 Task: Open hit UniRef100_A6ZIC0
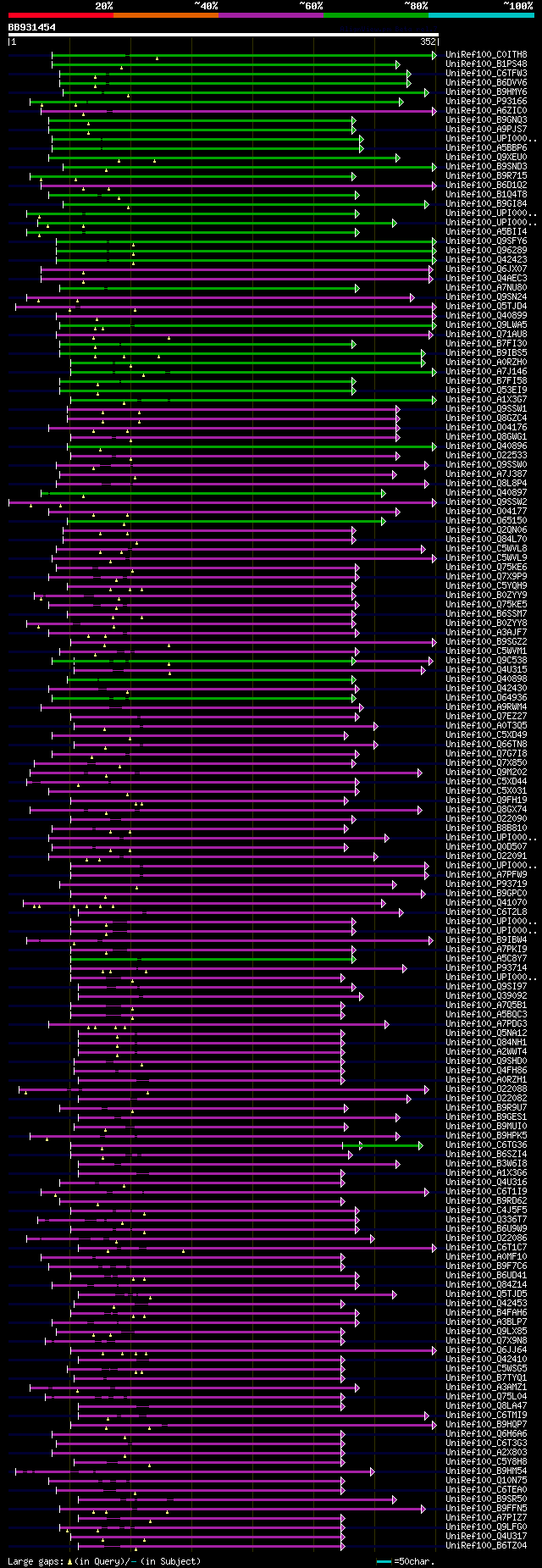486,110
